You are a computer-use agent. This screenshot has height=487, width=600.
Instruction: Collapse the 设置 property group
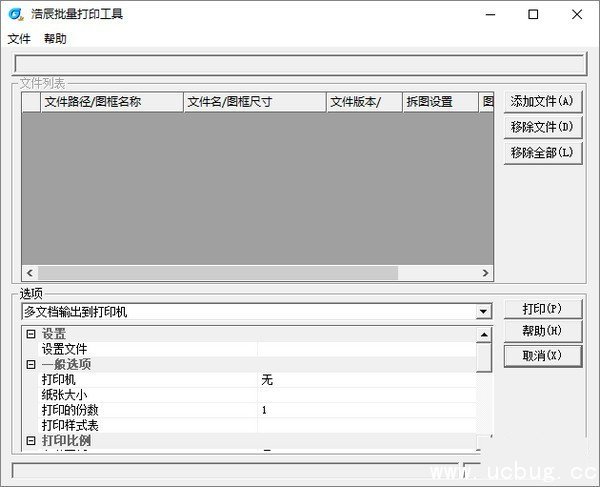30,334
